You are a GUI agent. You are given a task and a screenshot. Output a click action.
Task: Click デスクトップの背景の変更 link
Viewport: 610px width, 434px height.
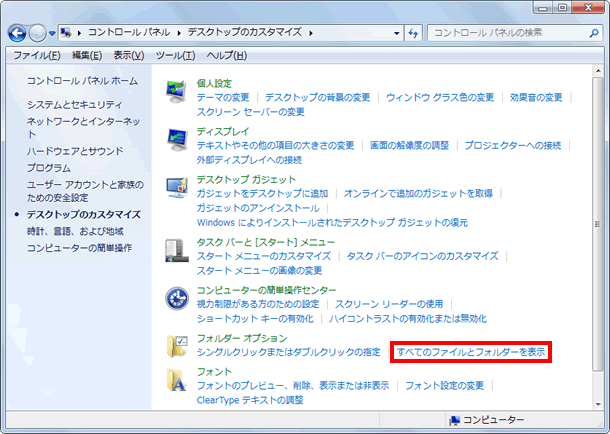tap(317, 97)
